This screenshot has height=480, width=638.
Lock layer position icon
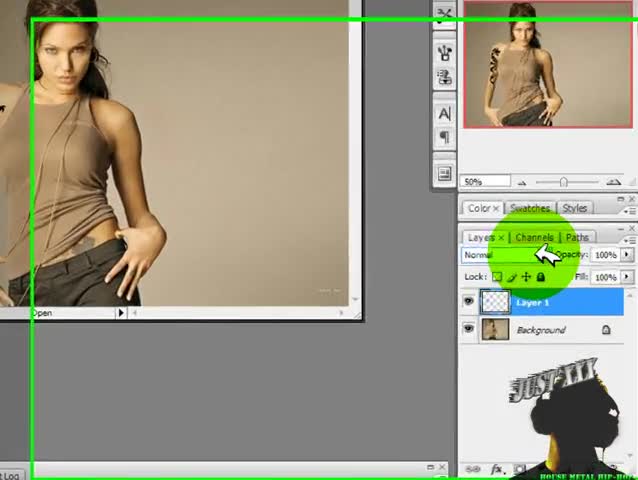coord(526,277)
